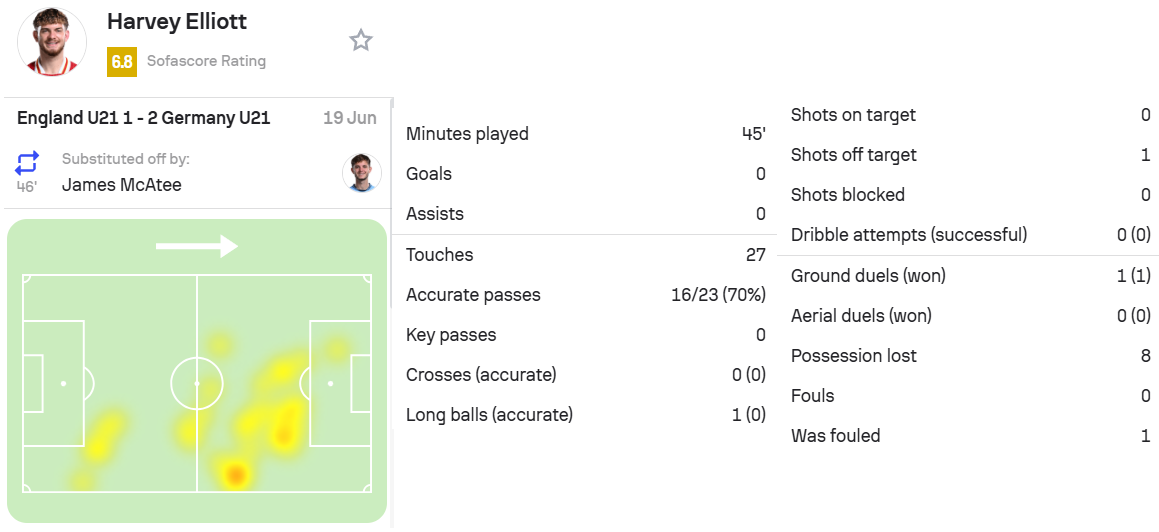Screen dimensions: 1159x532
Task: Select the England U21 1 - 2 Germany U21 match
Action: (143, 118)
